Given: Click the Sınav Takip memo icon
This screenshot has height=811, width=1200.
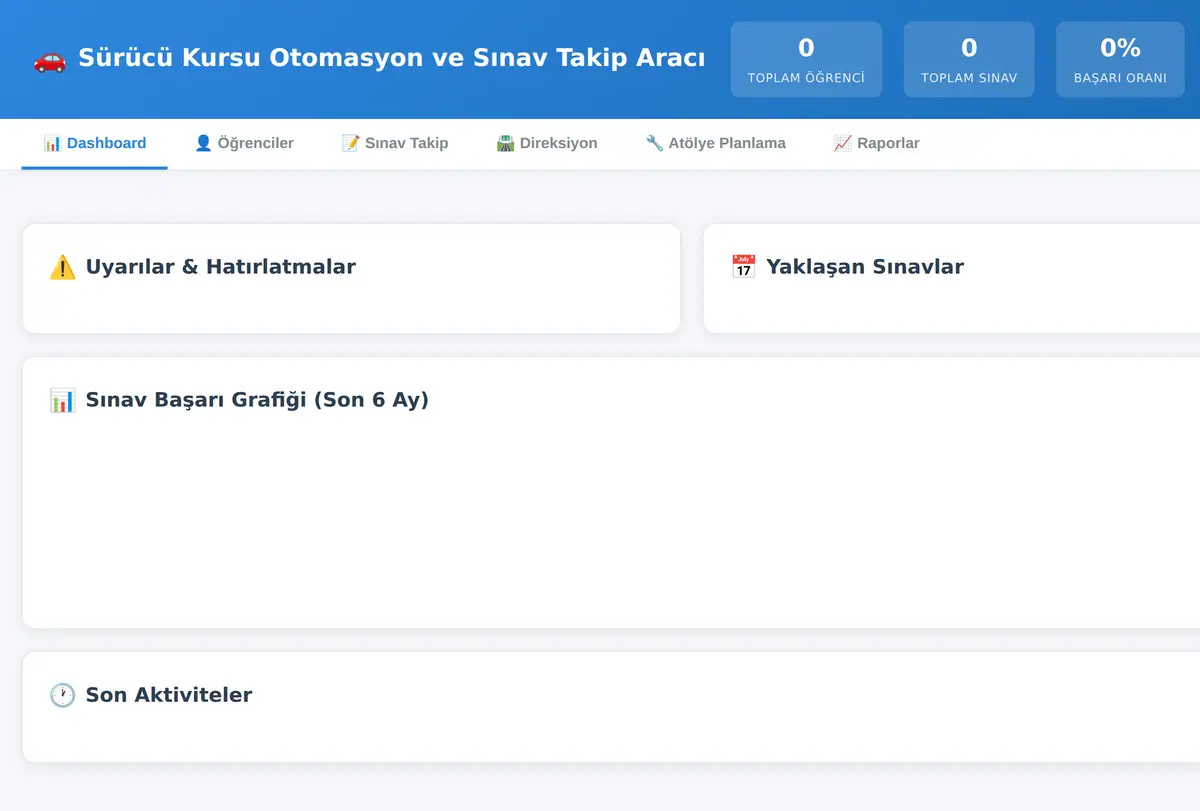Looking at the screenshot, I should [x=350, y=143].
